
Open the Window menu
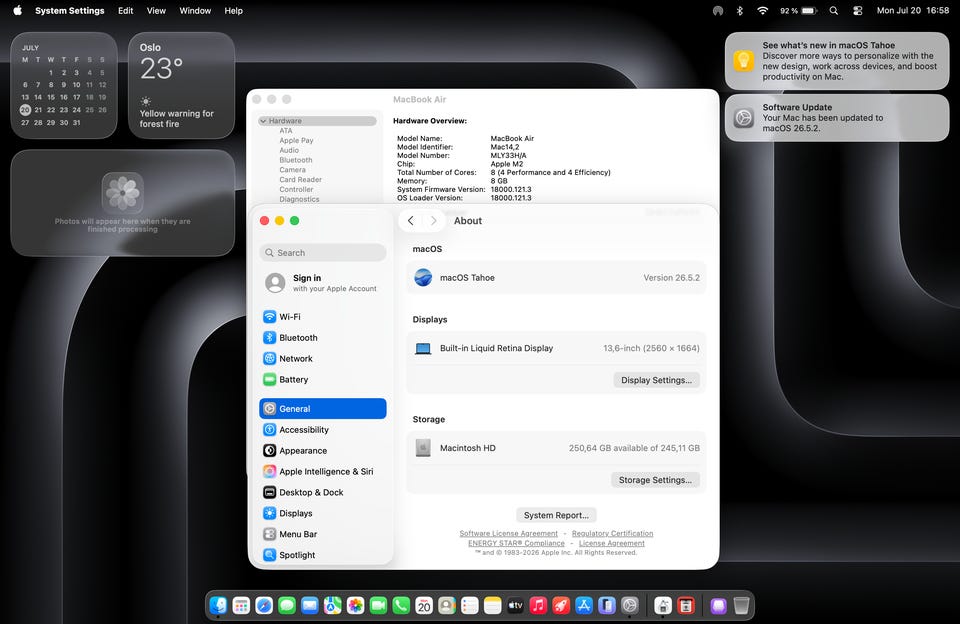[195, 10]
